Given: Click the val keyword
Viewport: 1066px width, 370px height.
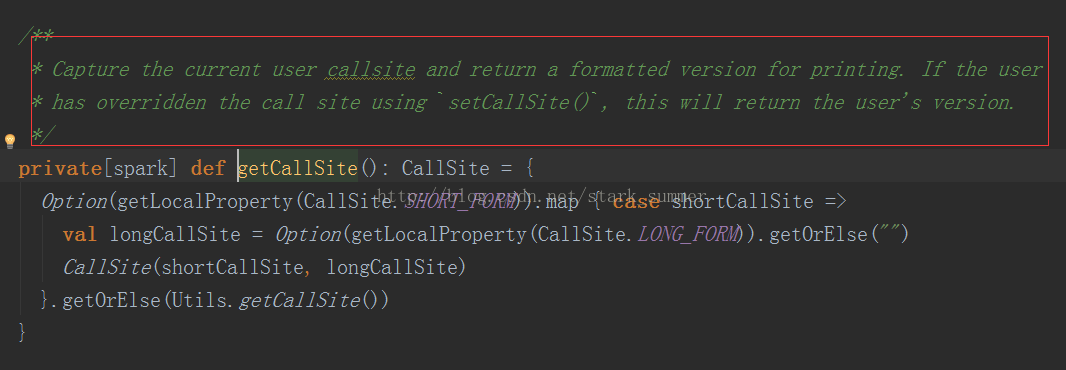Looking at the screenshot, I should (80, 235).
